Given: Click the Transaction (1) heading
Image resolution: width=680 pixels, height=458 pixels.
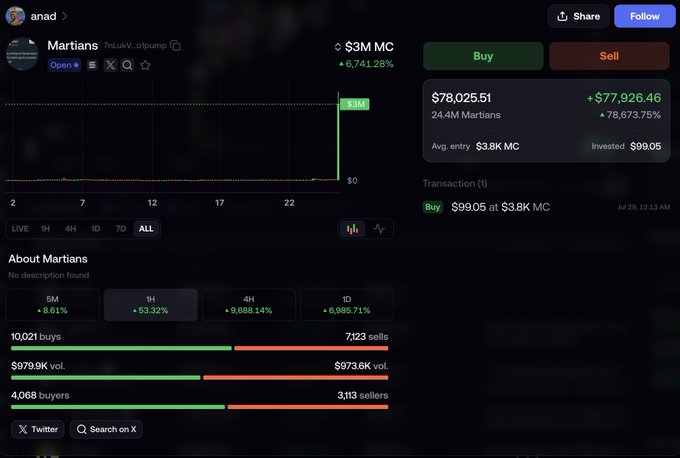Looking at the screenshot, I should tap(455, 183).
